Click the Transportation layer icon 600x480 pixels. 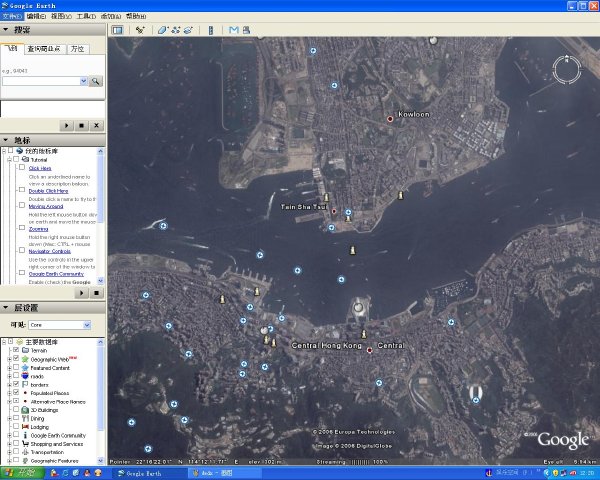(25, 452)
